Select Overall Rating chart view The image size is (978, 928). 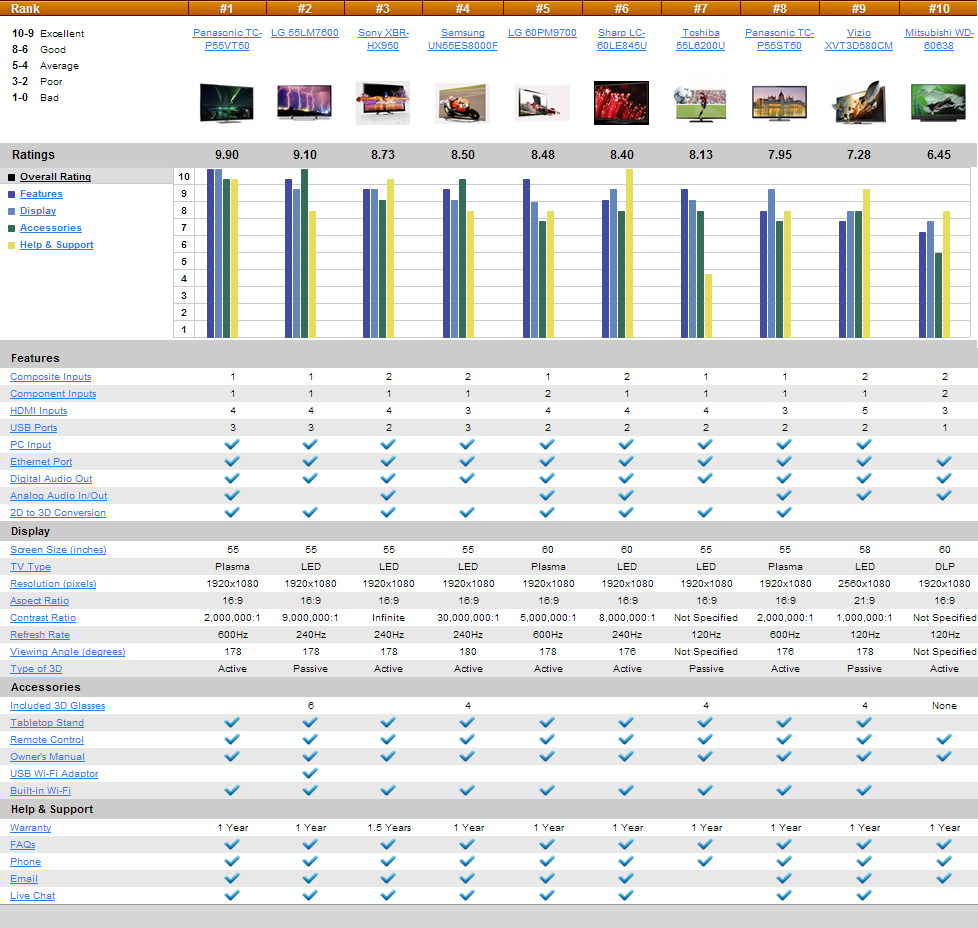[x=56, y=177]
